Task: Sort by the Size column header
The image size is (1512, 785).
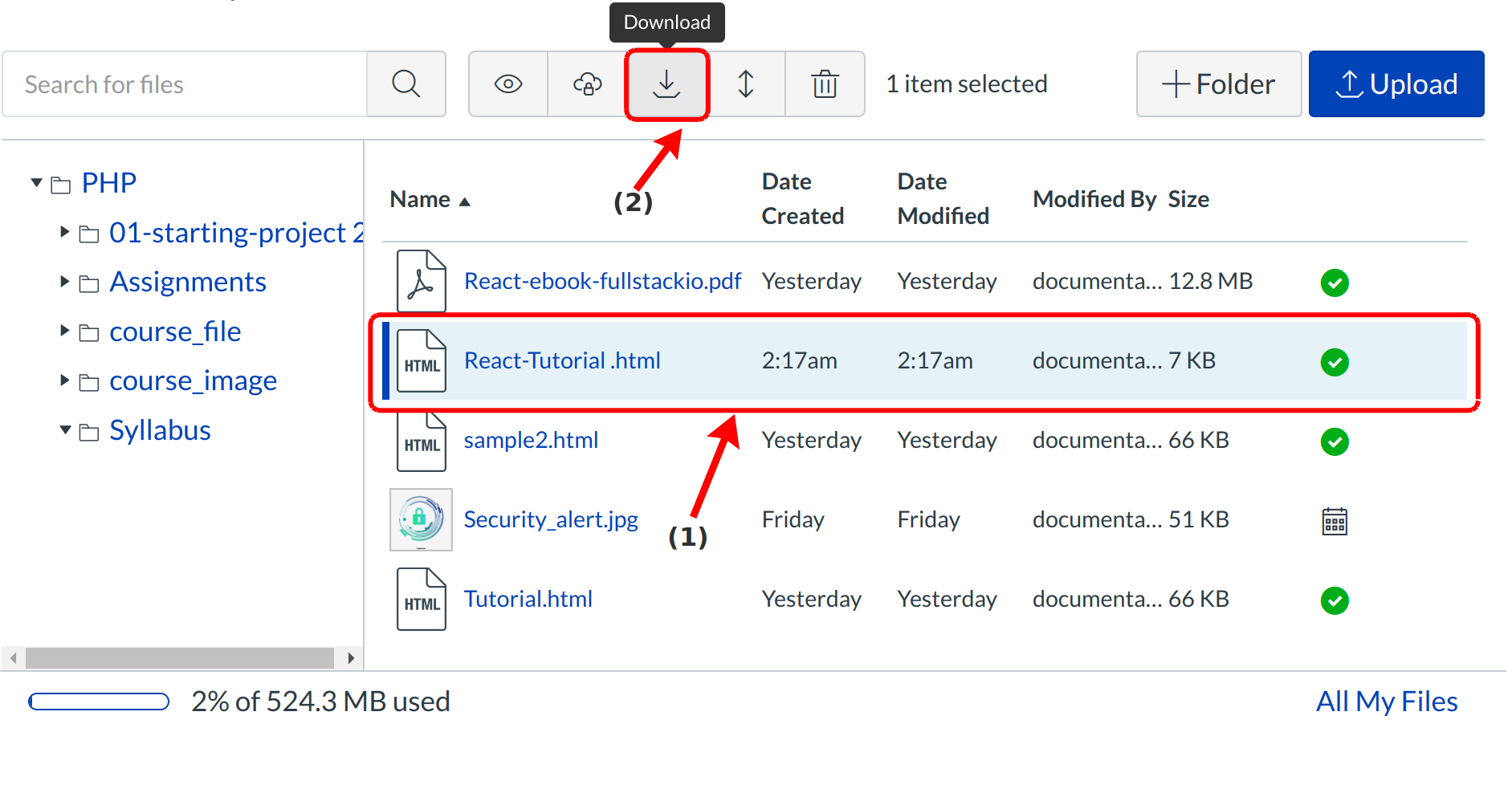Action: point(1188,200)
